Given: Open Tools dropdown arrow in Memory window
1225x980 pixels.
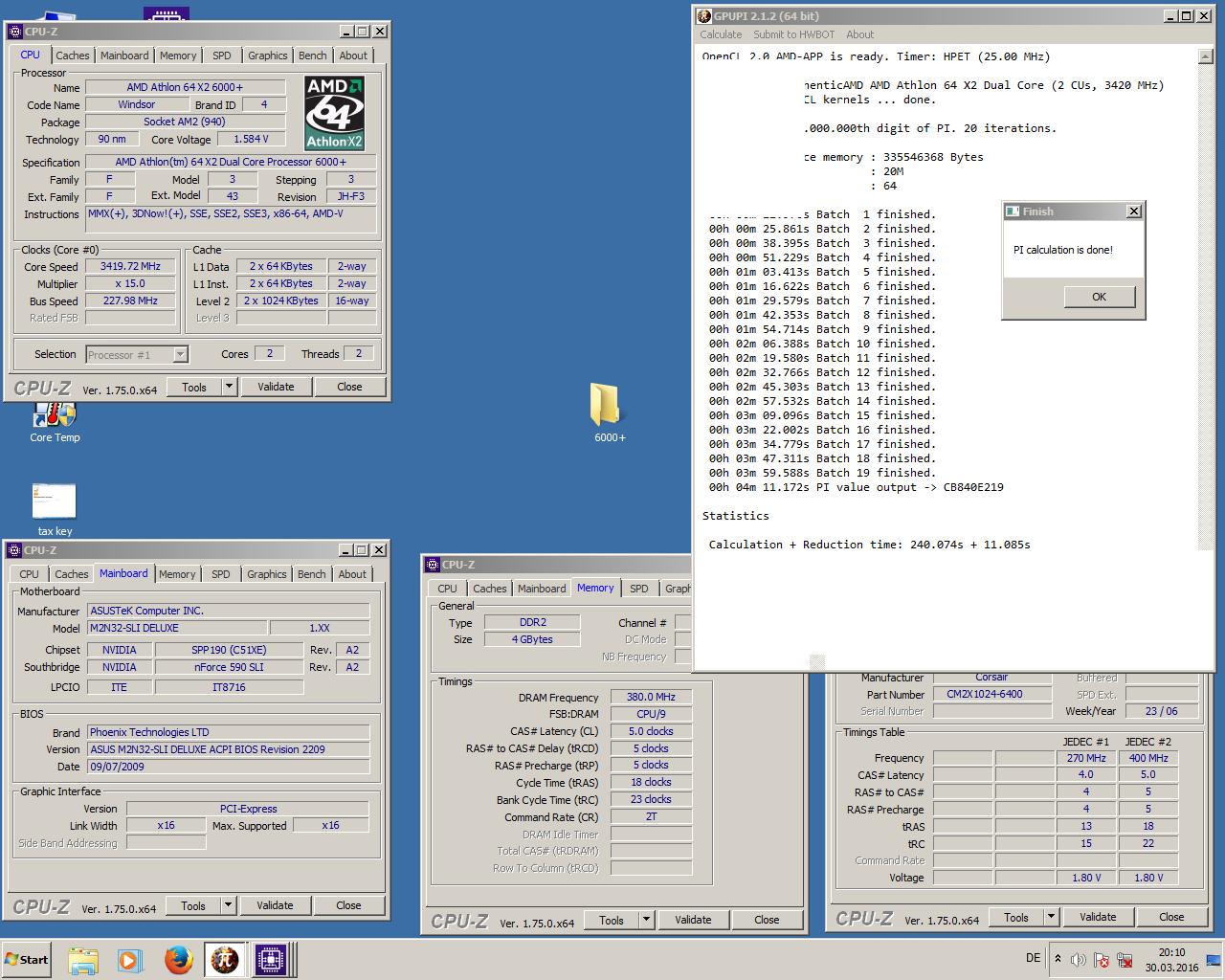Looking at the screenshot, I should point(646,920).
